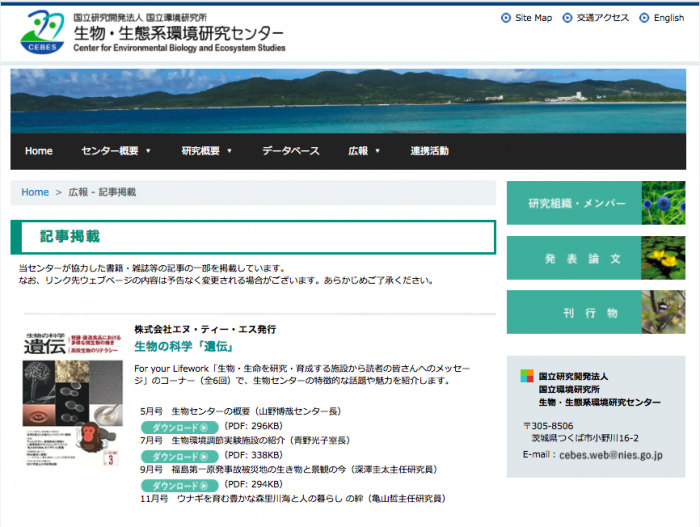Open the 発表論文 banner
700x527 pixels.
pos(596,258)
